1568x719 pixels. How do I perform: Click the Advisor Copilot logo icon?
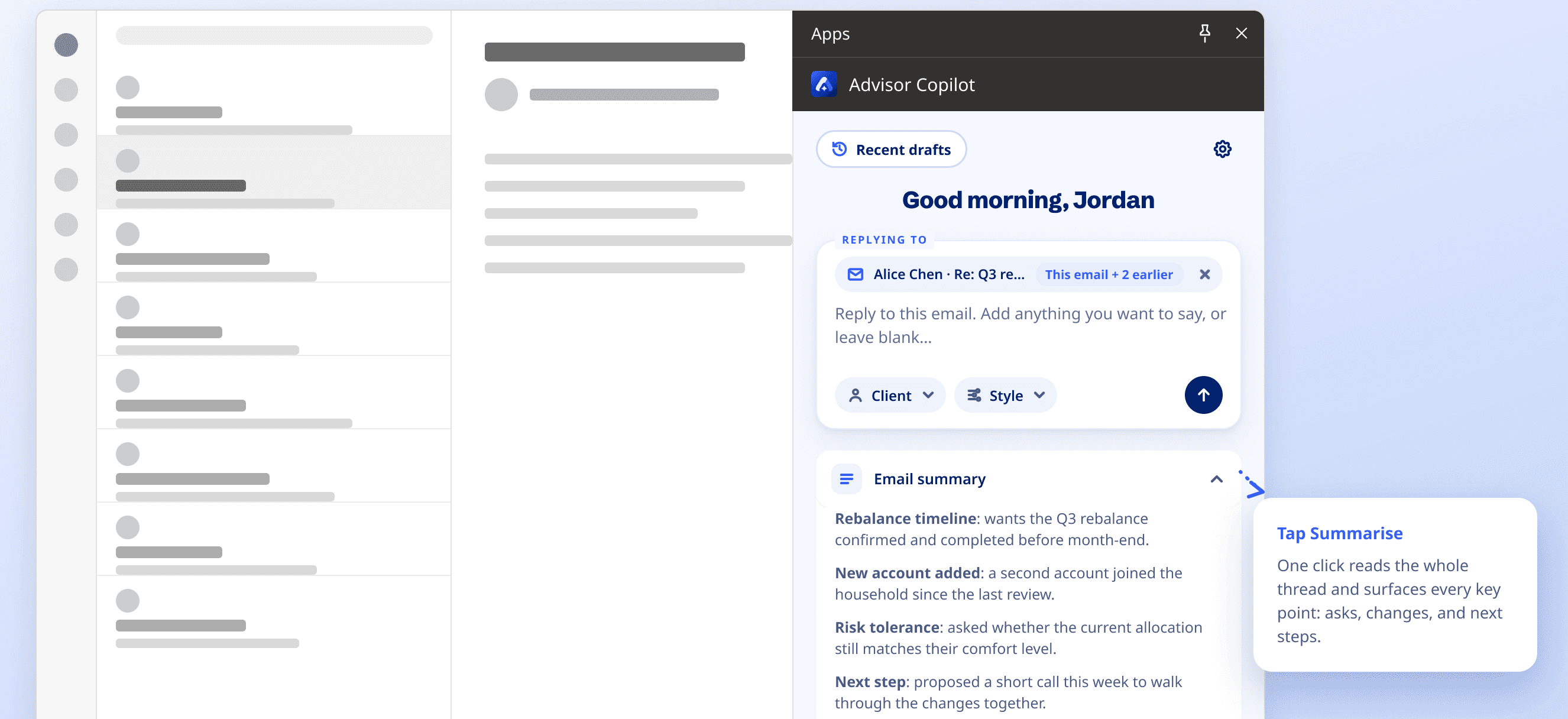(x=824, y=84)
